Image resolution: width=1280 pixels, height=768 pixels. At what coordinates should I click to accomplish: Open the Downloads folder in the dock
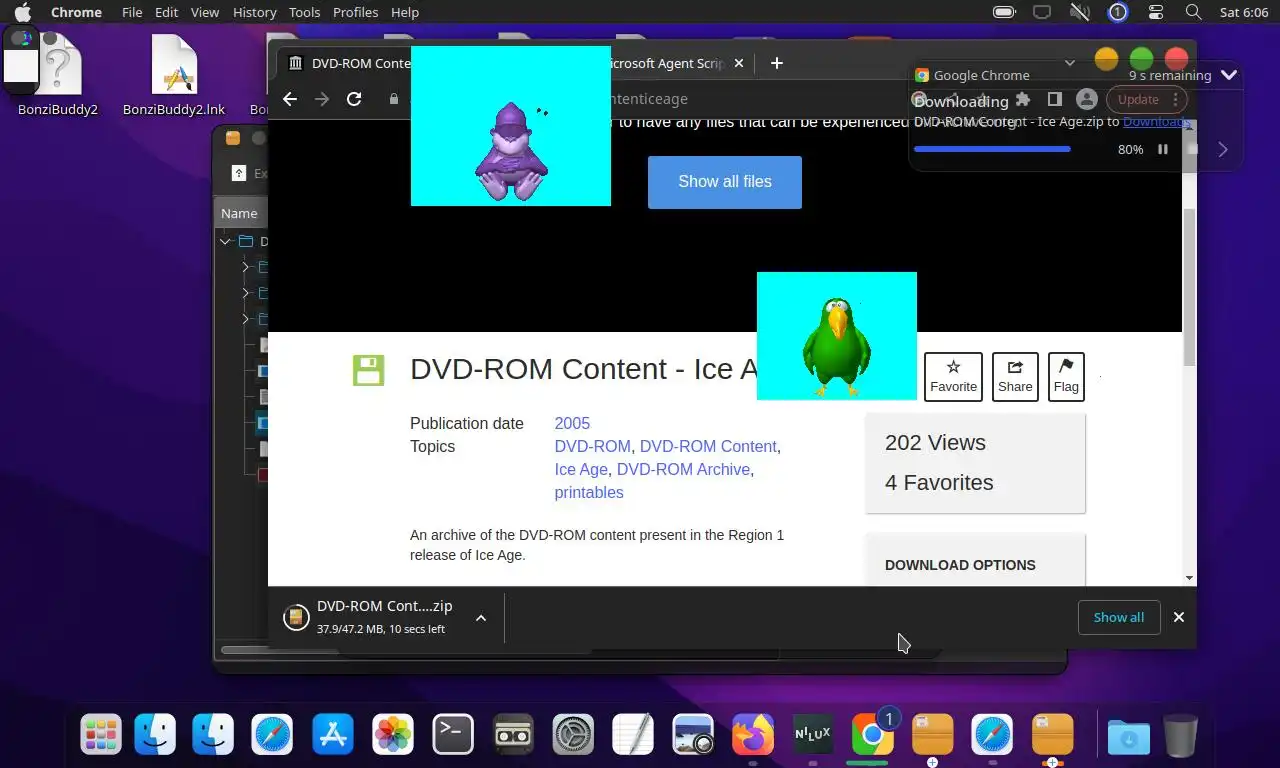click(x=1129, y=737)
